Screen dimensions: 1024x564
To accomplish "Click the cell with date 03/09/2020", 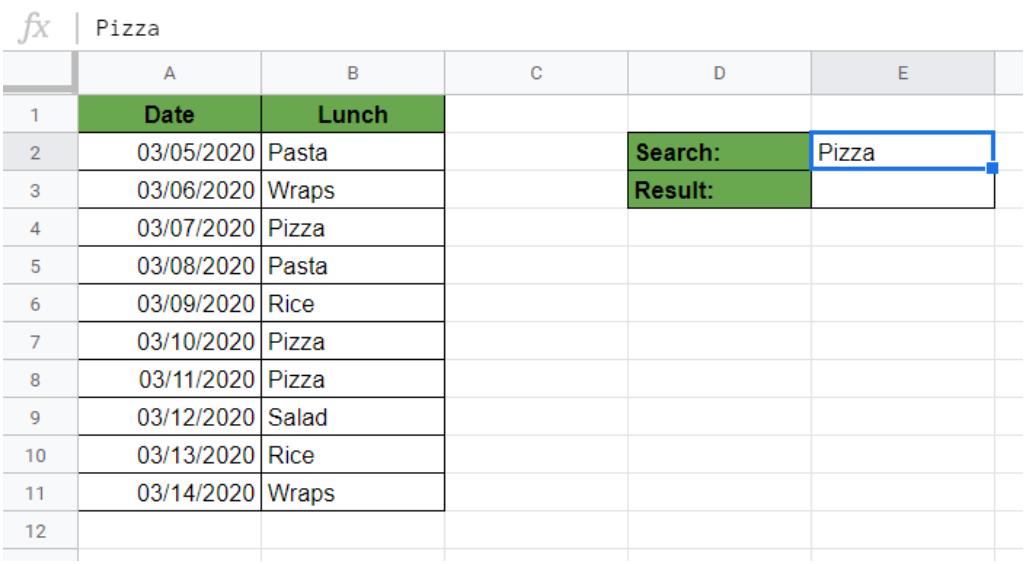I will [169, 305].
